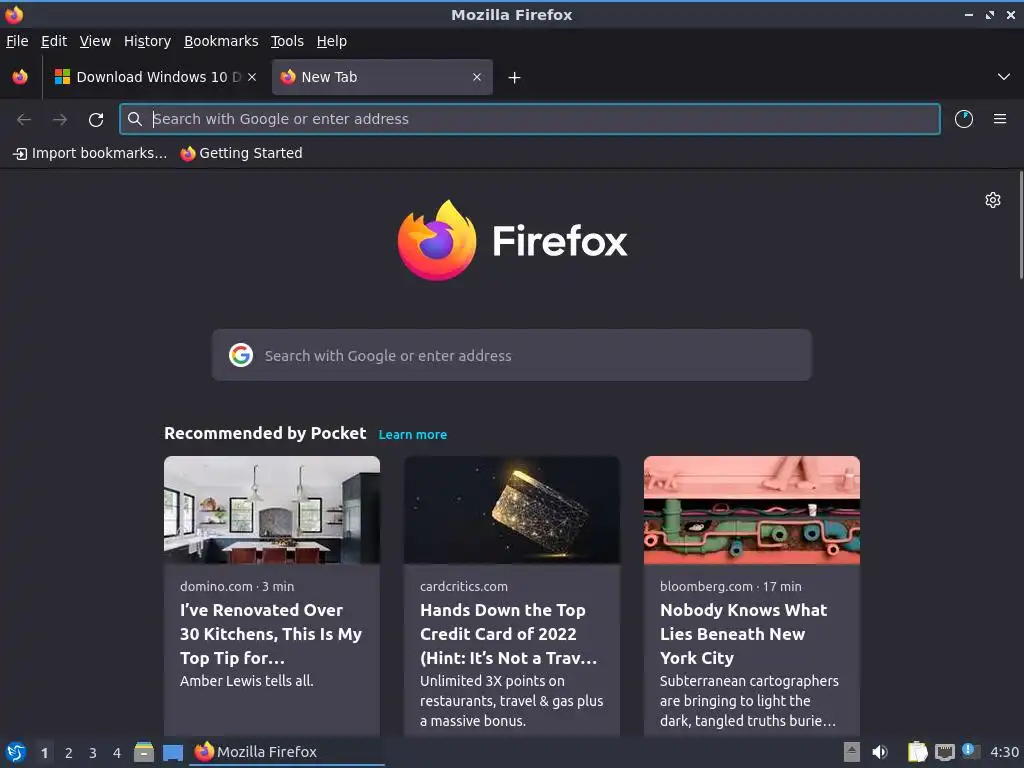Open article Nobody Knows What Lies Beneath
Viewport: 1024px width, 768px height.
point(743,634)
